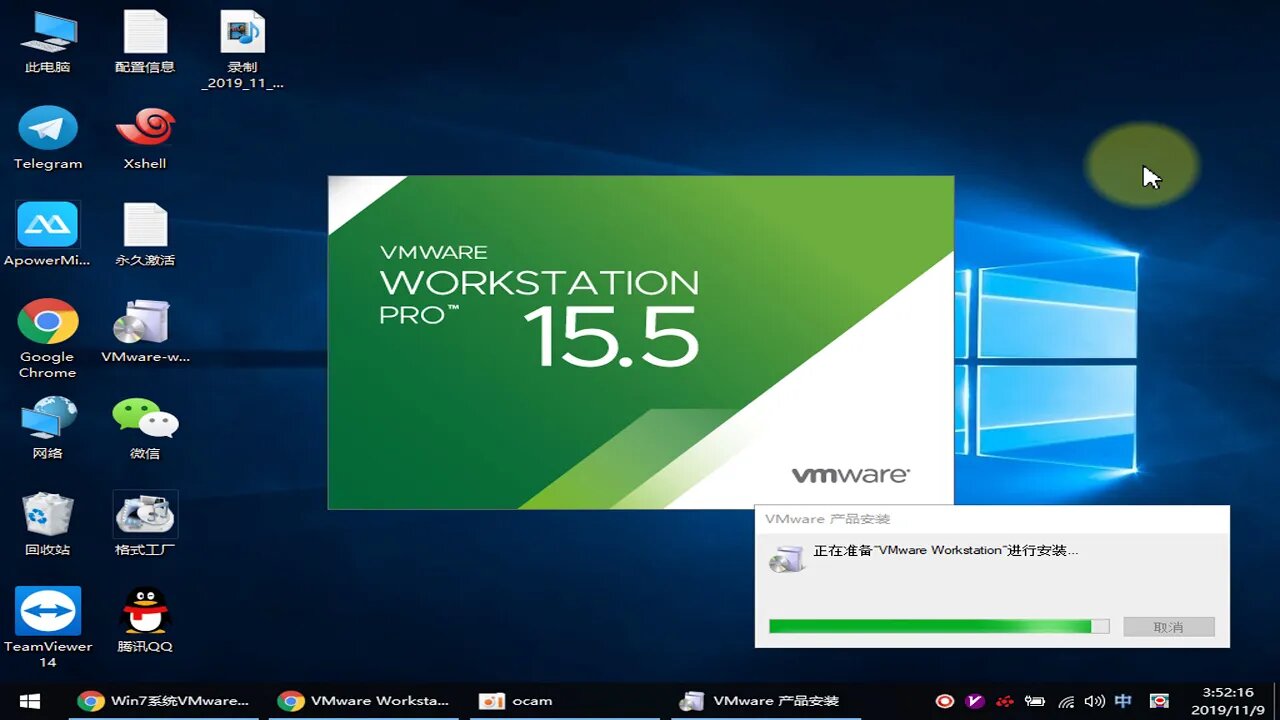This screenshot has height=720, width=1280.
Task: Launch 腾讯QQ from the desktop
Action: click(145, 620)
